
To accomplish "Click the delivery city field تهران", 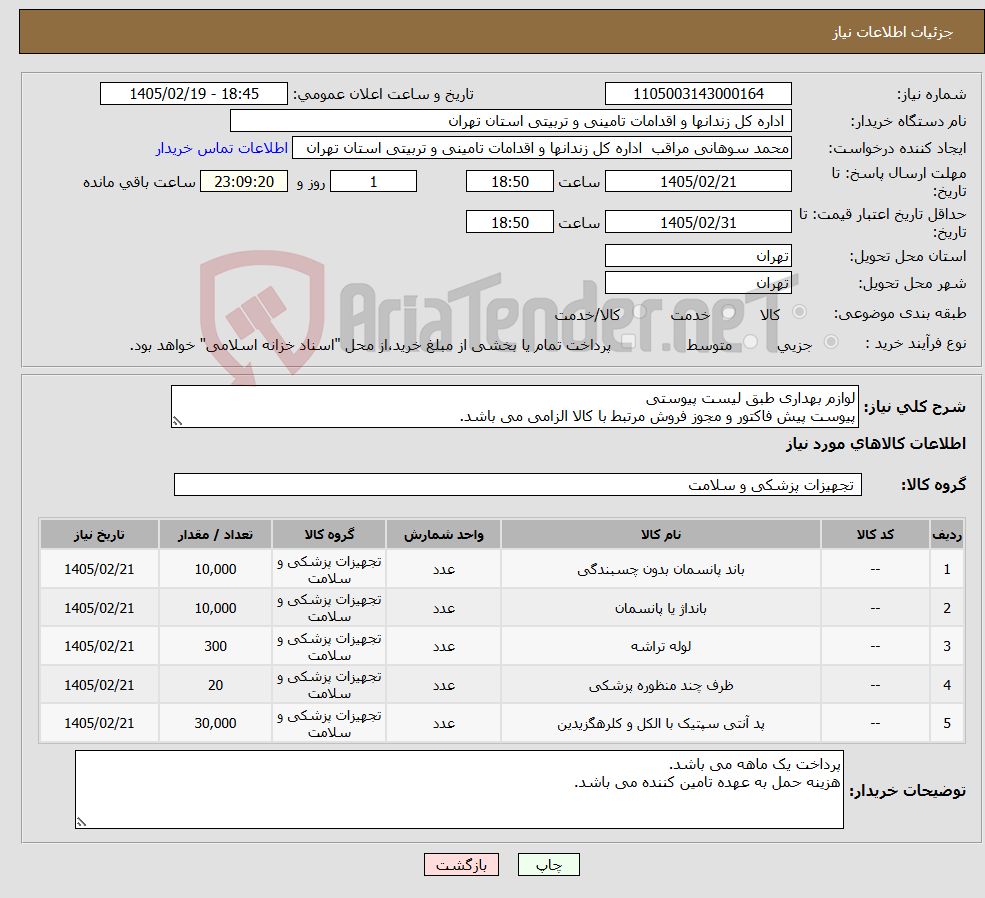I will click(698, 283).
